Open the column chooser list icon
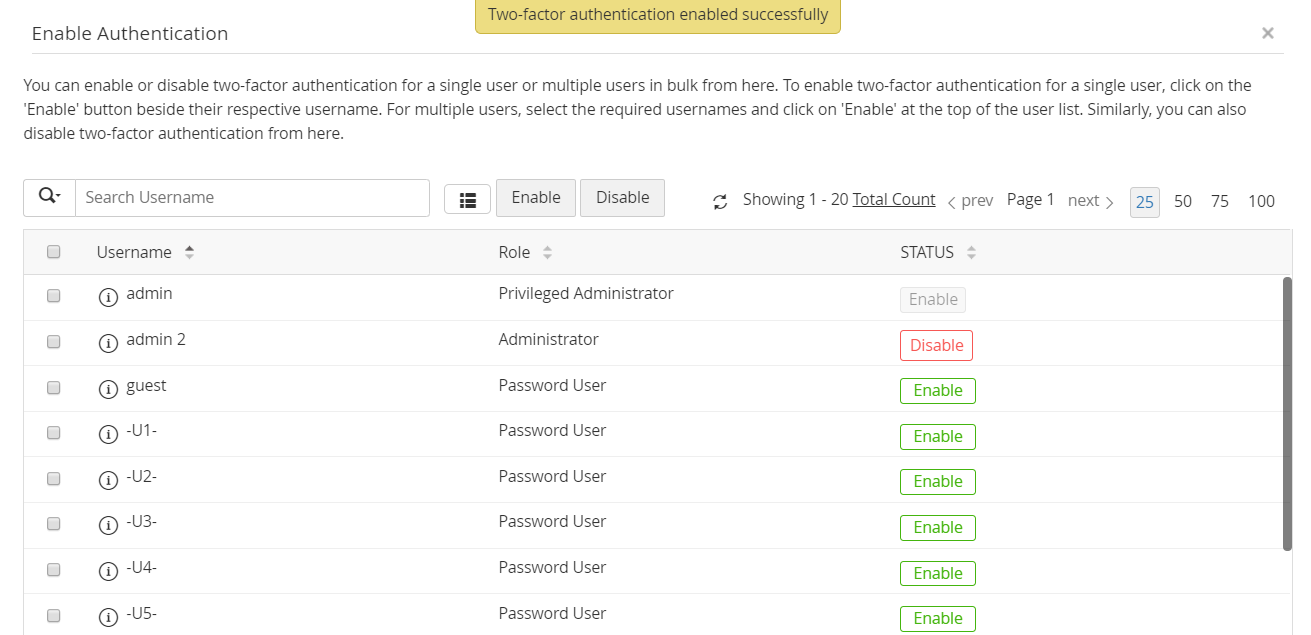 (x=467, y=199)
